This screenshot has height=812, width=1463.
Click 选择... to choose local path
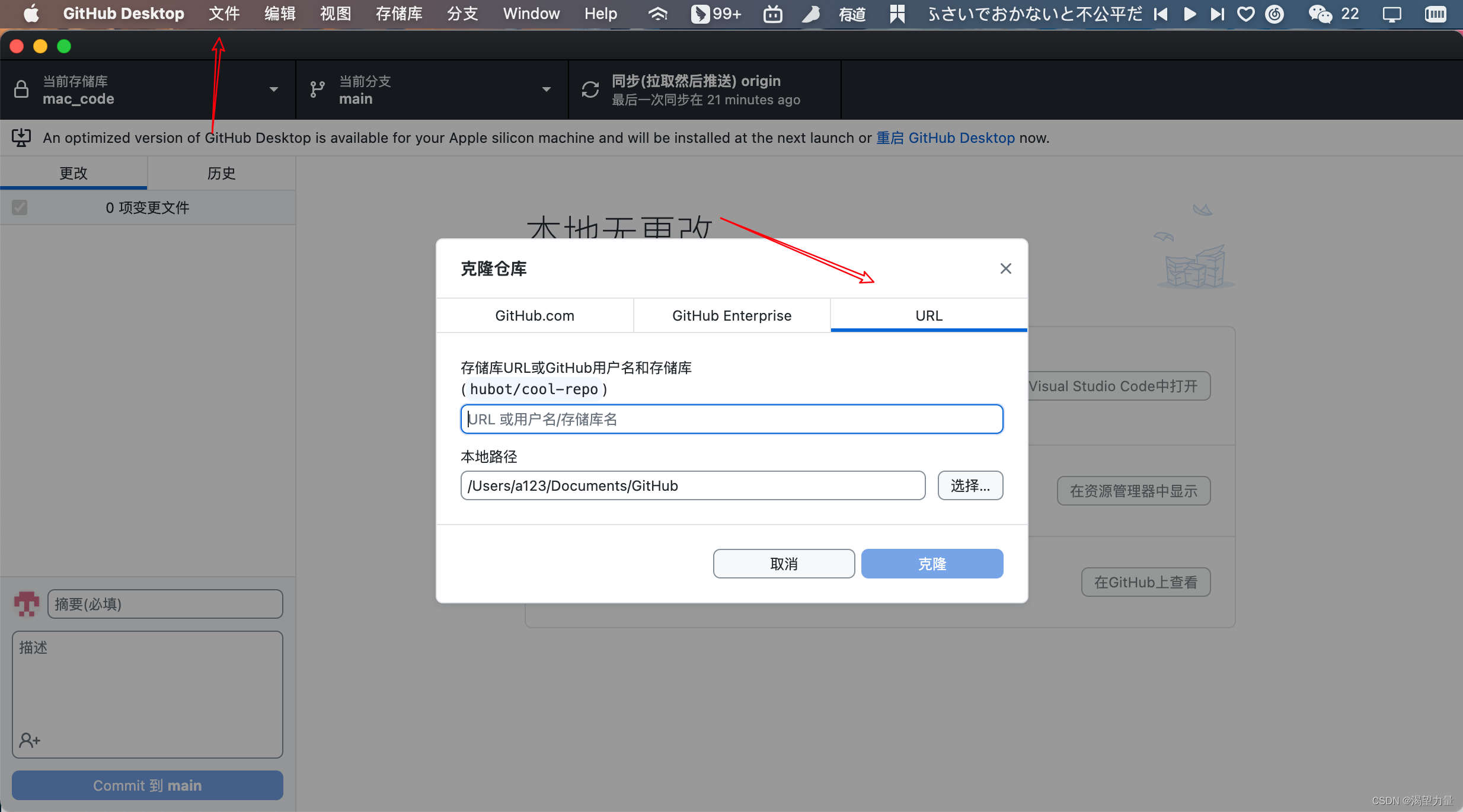970,485
